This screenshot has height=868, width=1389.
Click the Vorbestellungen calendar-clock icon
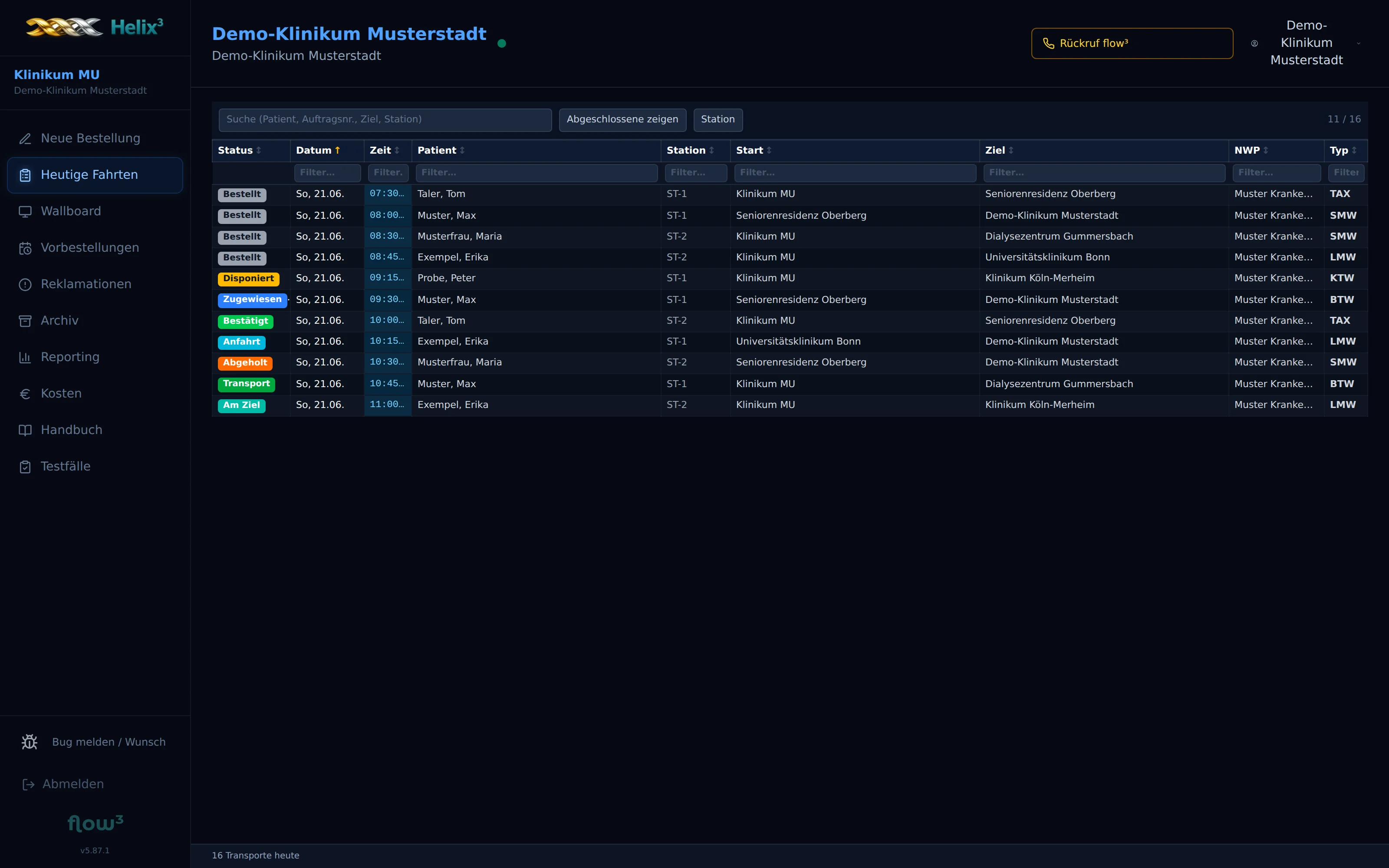click(x=25, y=248)
